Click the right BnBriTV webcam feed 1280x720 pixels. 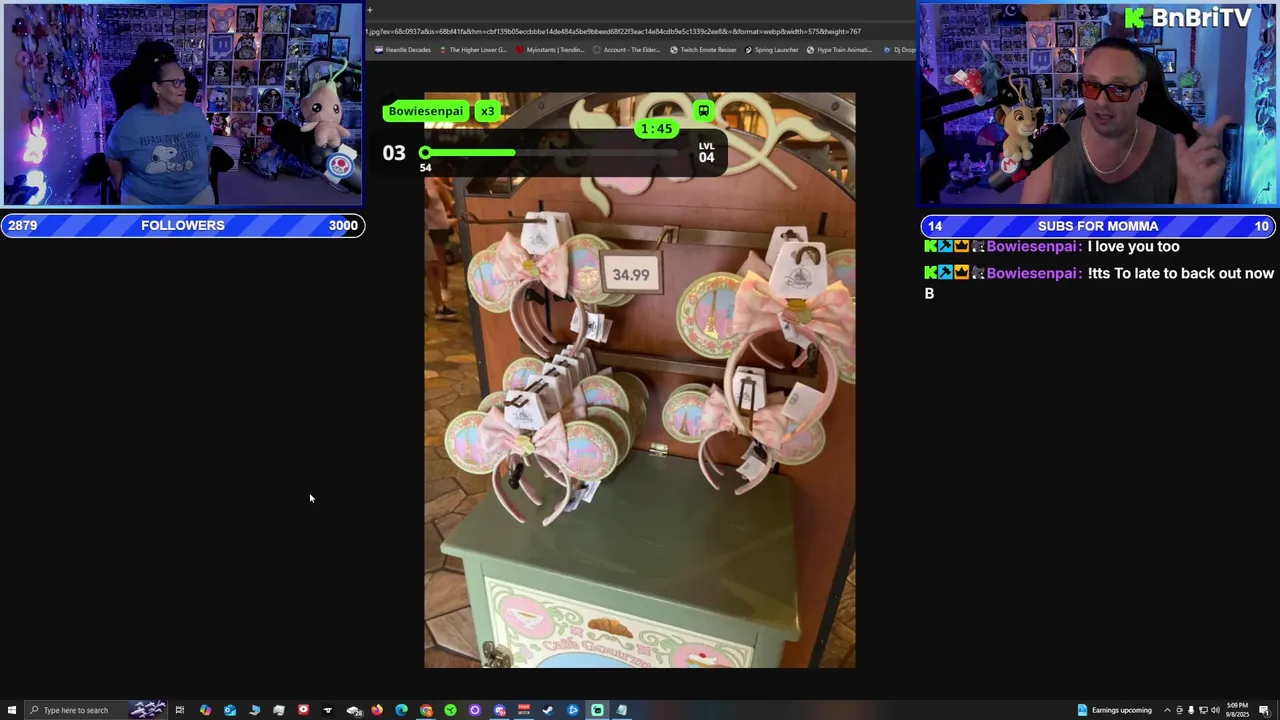[x=1098, y=104]
